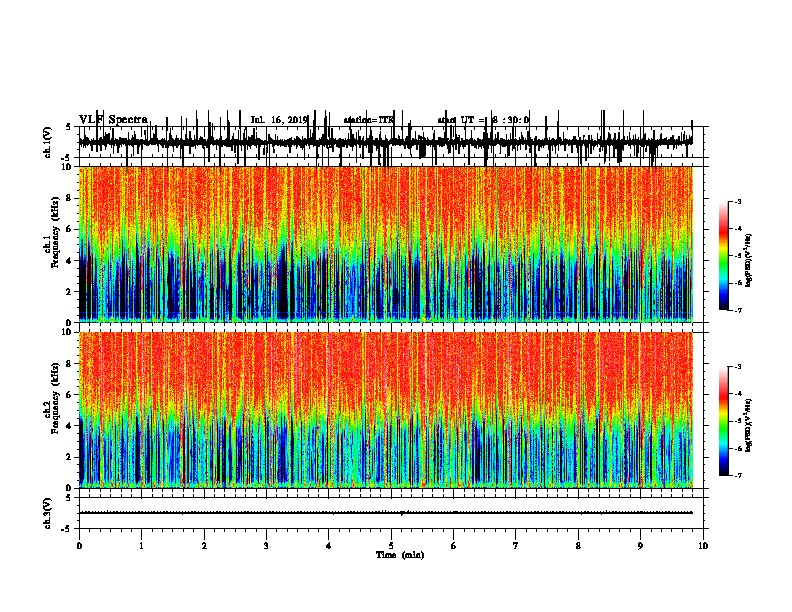792x612 pixels.
Task: Click the "station=ITK" header label
Action: pyautogui.click(x=368, y=120)
